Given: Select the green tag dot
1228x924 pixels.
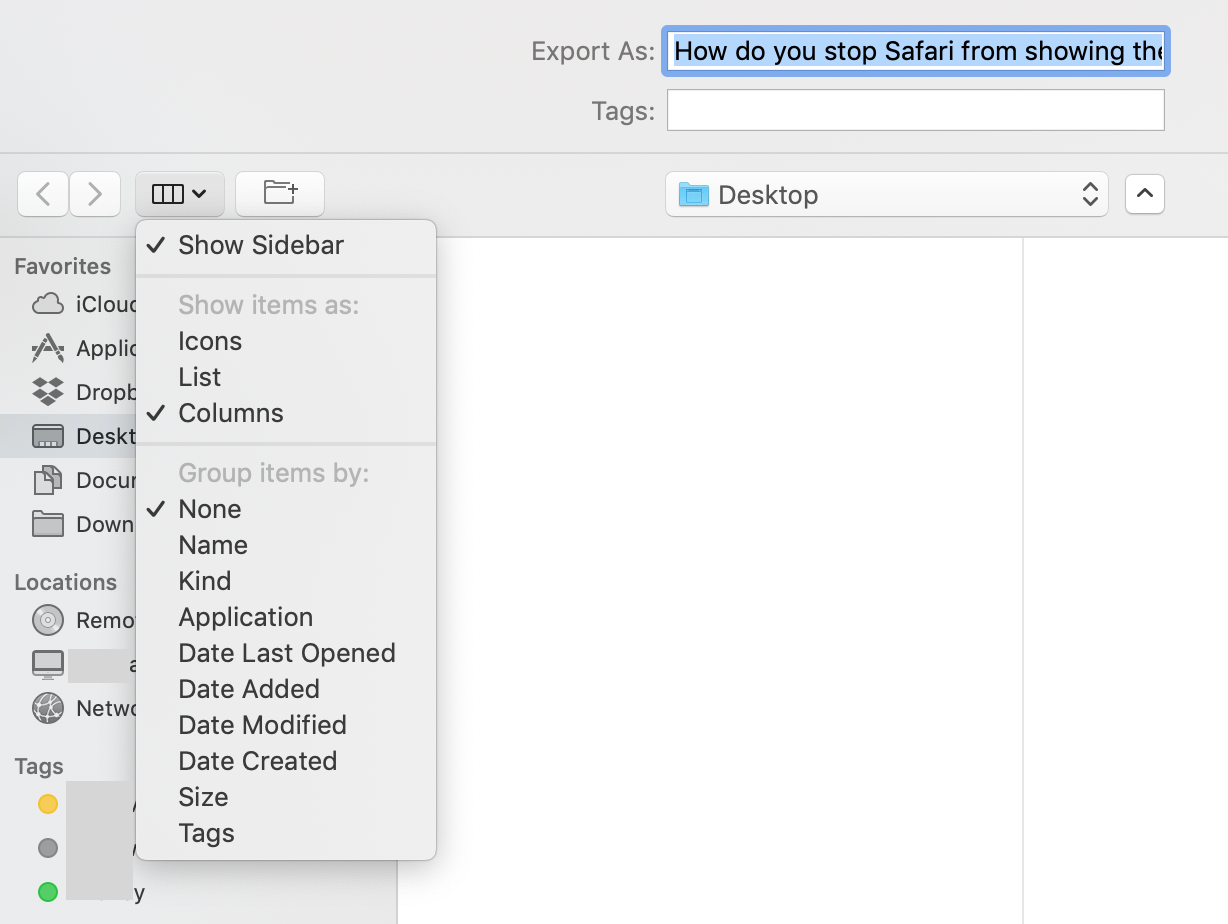Looking at the screenshot, I should (x=48, y=892).
